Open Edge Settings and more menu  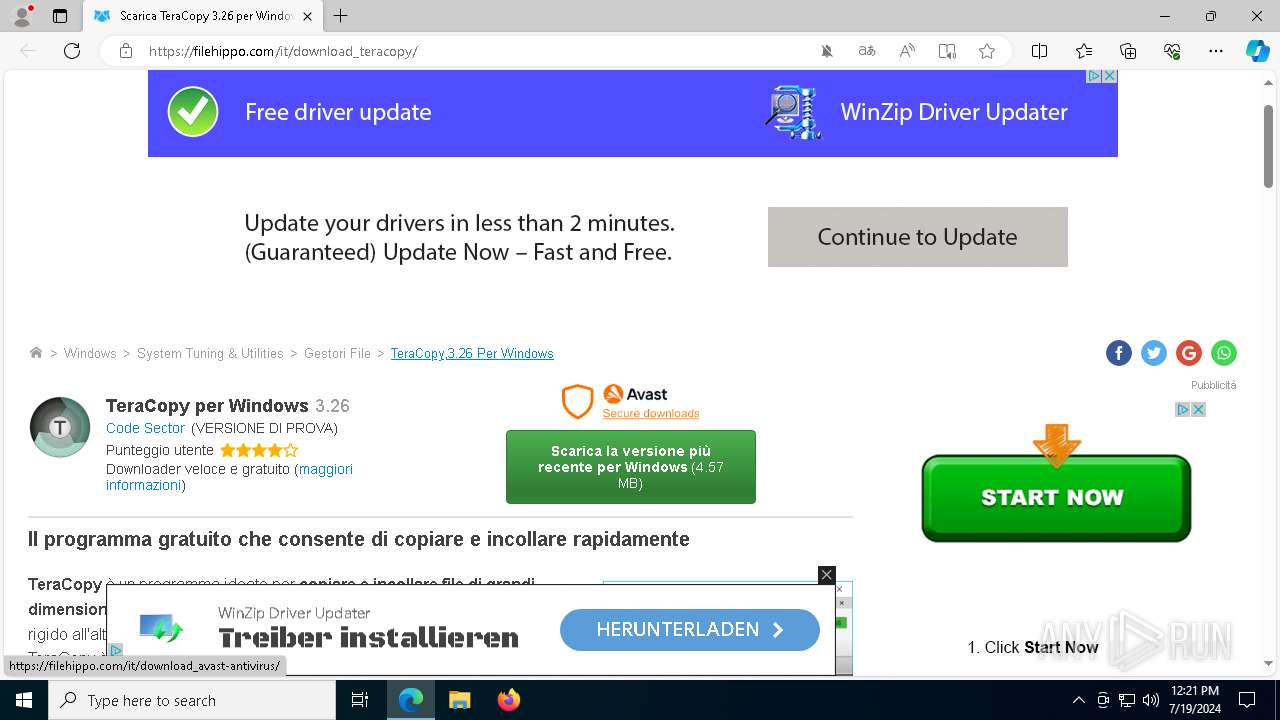(x=1216, y=51)
